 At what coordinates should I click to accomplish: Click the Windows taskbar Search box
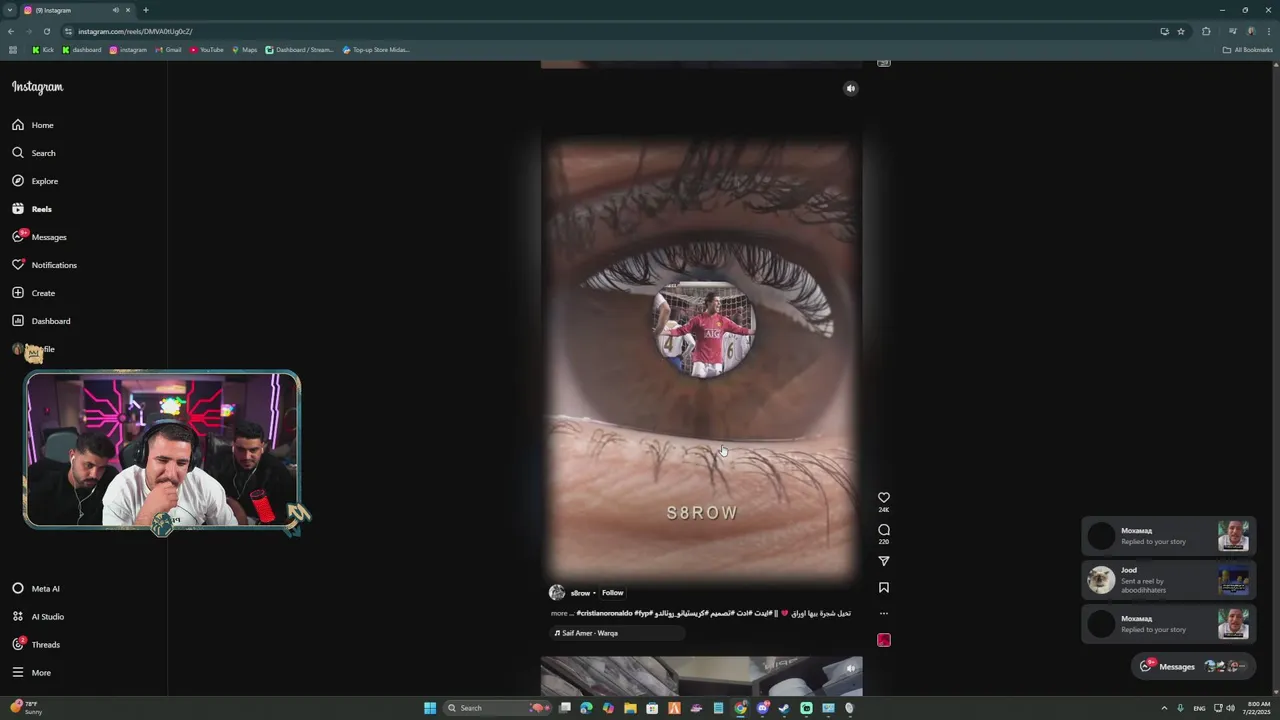[496, 708]
